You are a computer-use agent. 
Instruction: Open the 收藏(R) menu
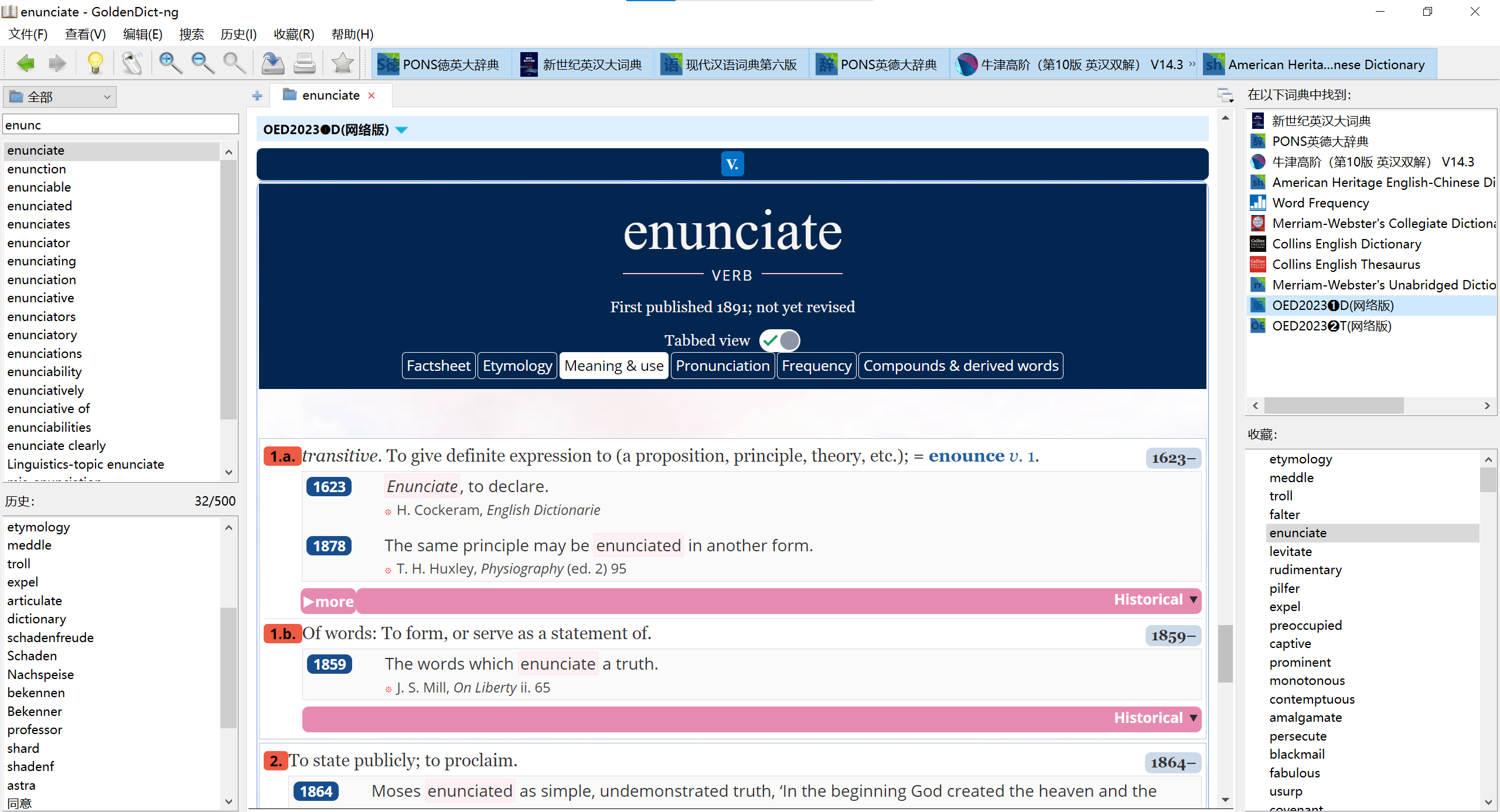294,34
